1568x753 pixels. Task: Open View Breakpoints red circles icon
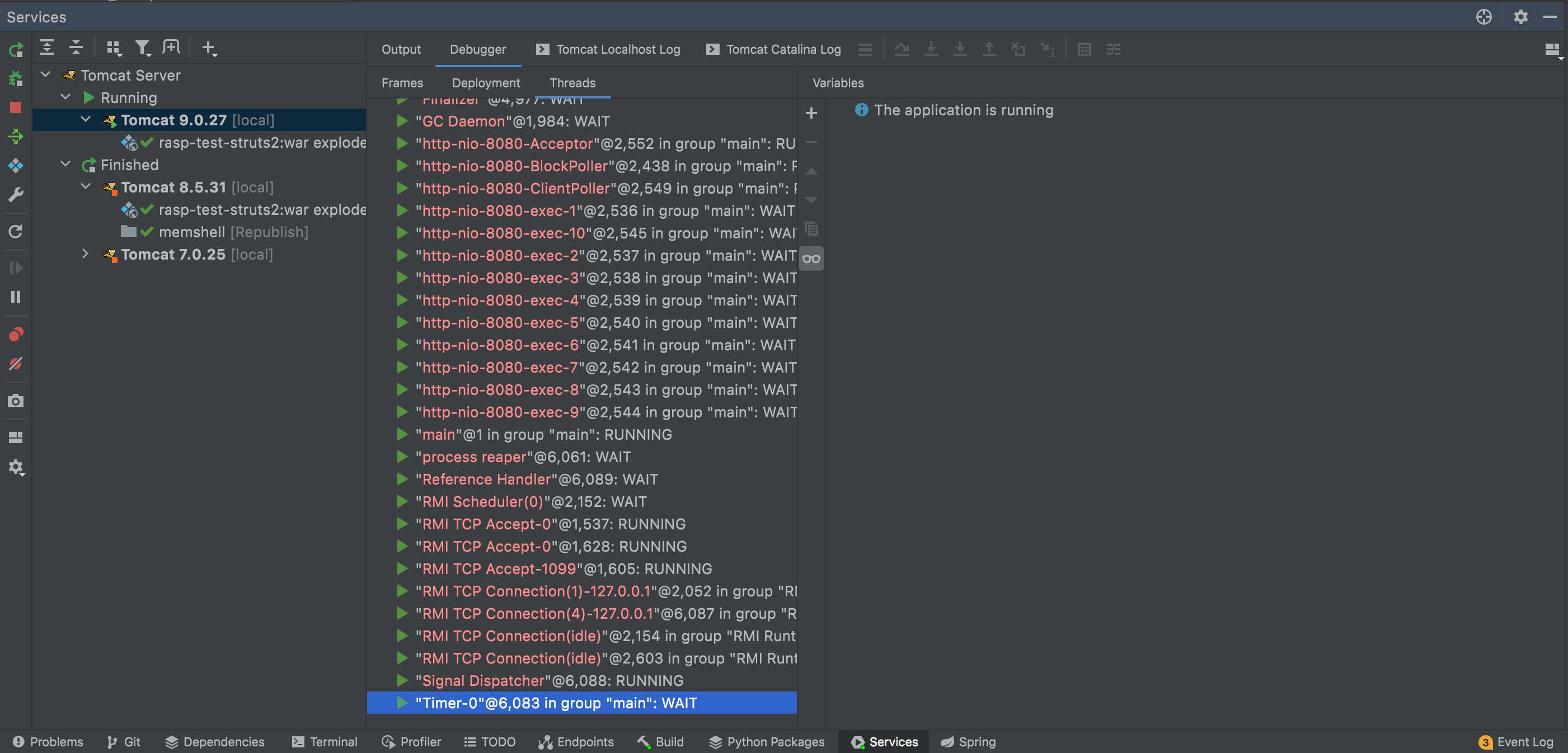pos(16,334)
